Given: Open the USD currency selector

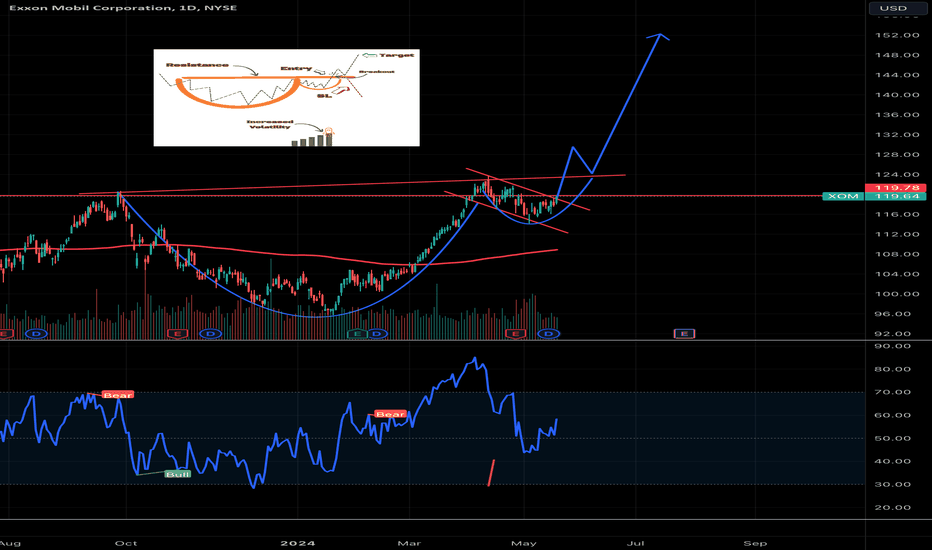Looking at the screenshot, I should (x=896, y=8).
